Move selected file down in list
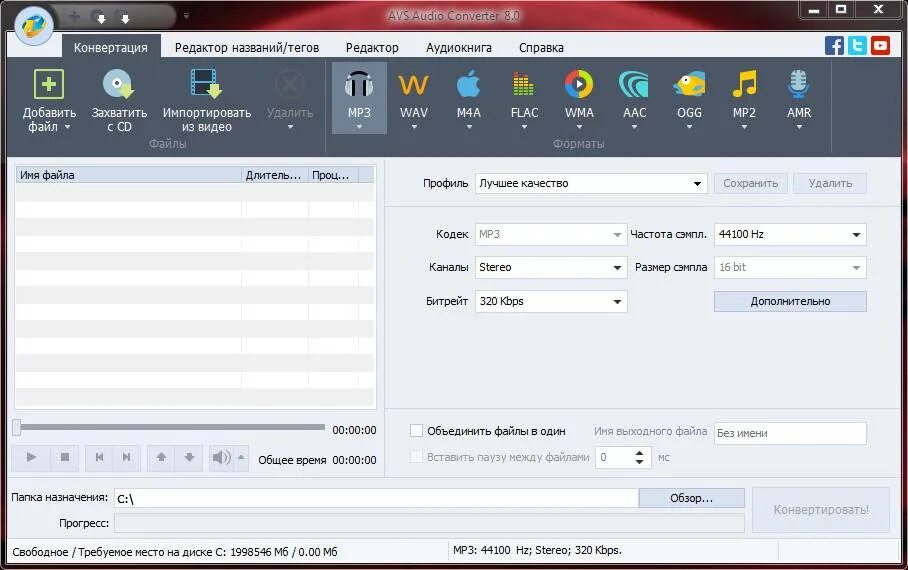This screenshot has height=570, width=908. point(189,458)
